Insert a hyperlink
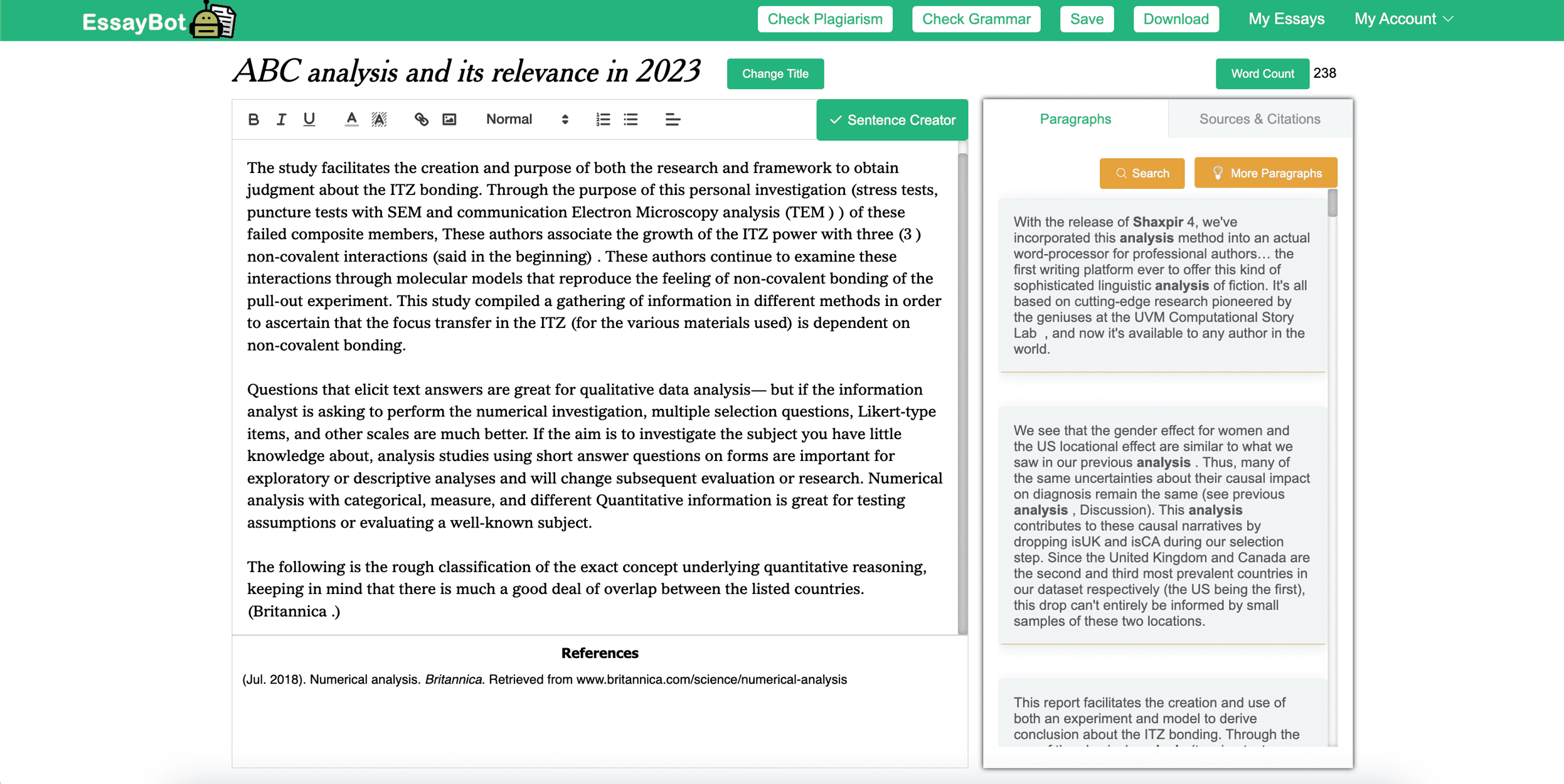The width and height of the screenshot is (1564, 784). [x=421, y=119]
